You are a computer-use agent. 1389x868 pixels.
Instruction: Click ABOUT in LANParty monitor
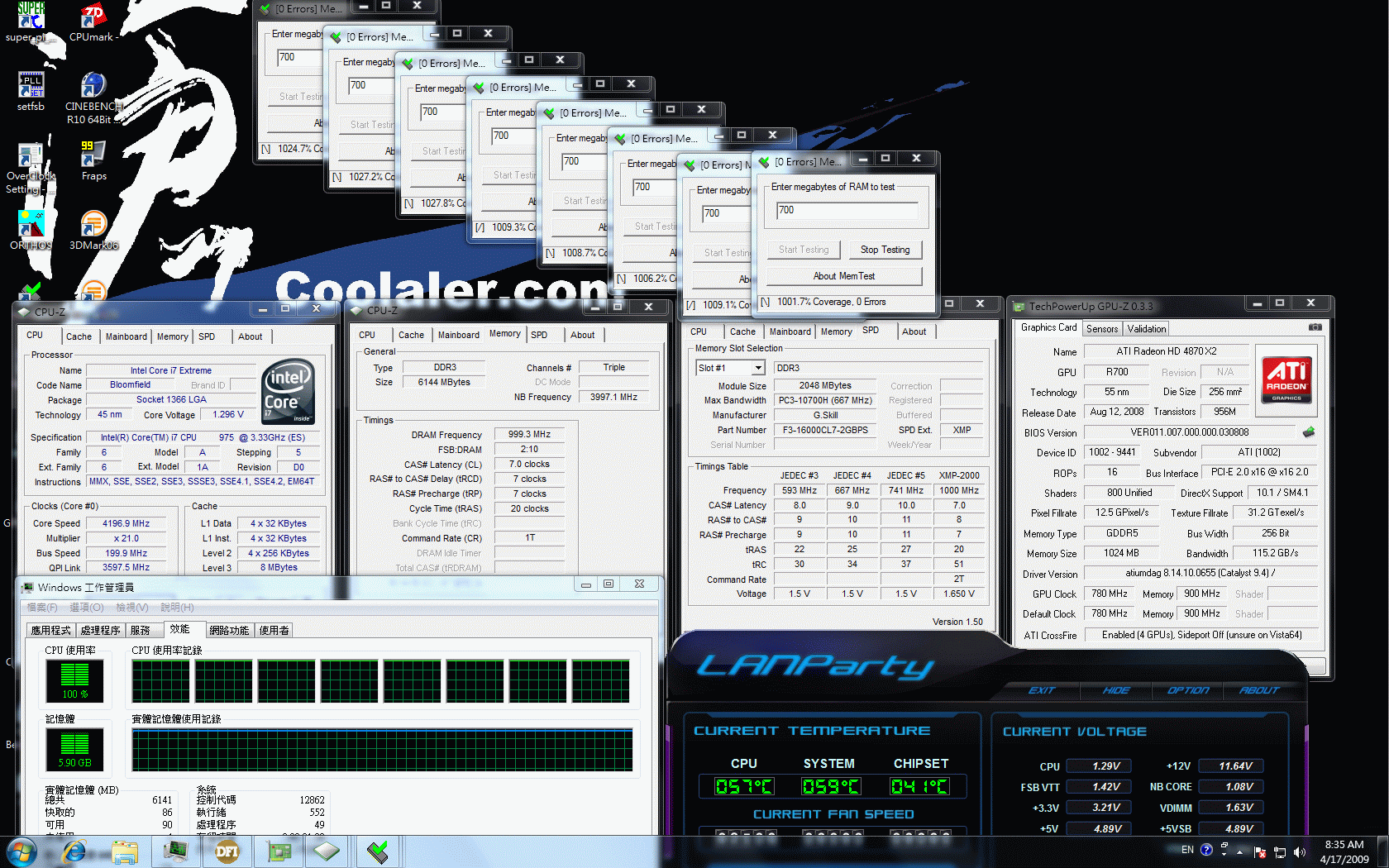[1259, 690]
